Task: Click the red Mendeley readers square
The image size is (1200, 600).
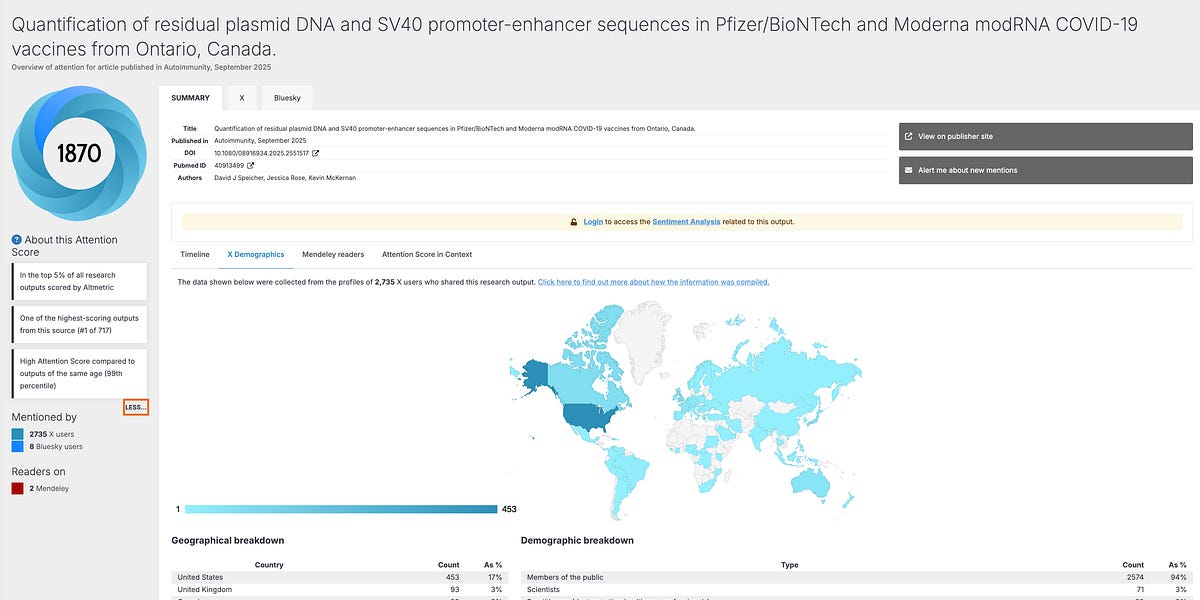Action: (18, 488)
